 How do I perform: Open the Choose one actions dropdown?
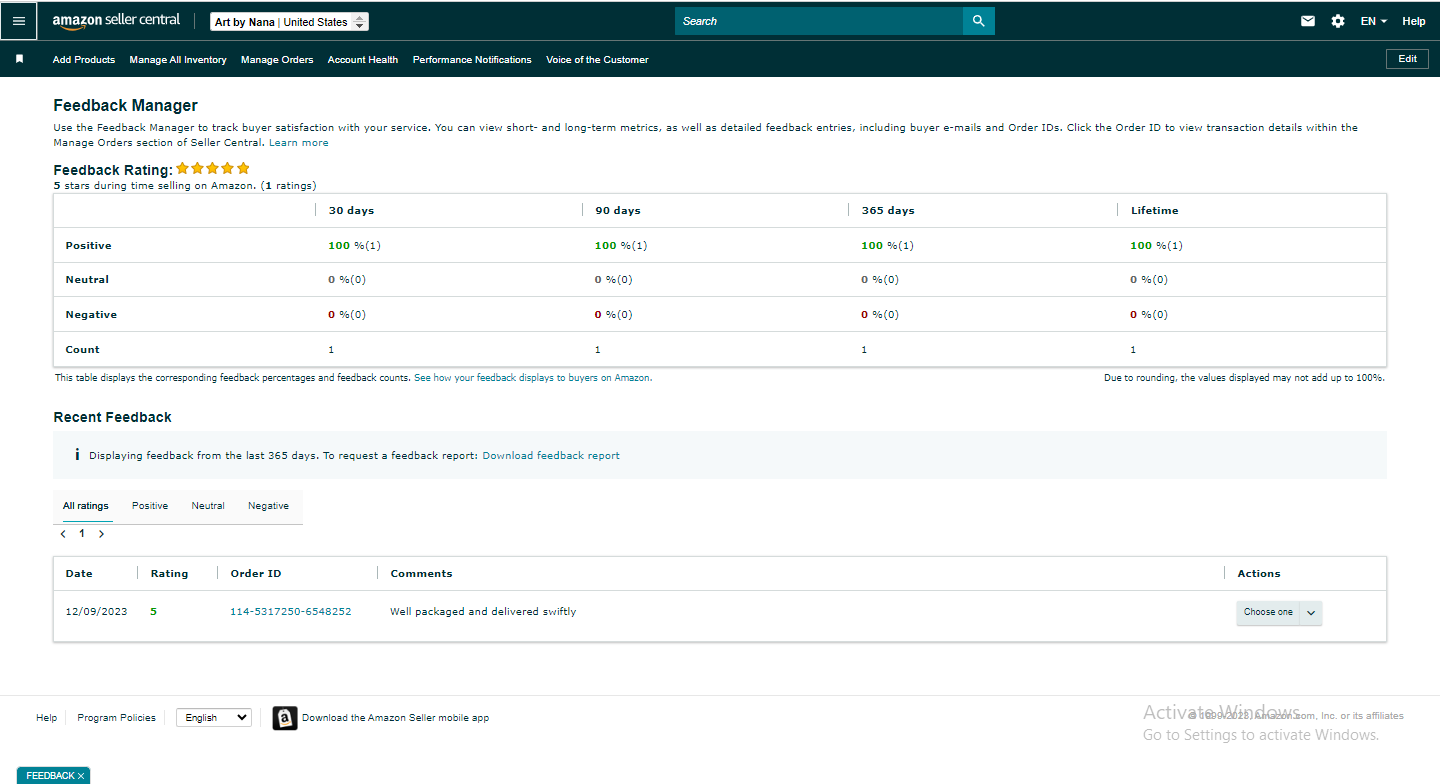[x=1279, y=612]
